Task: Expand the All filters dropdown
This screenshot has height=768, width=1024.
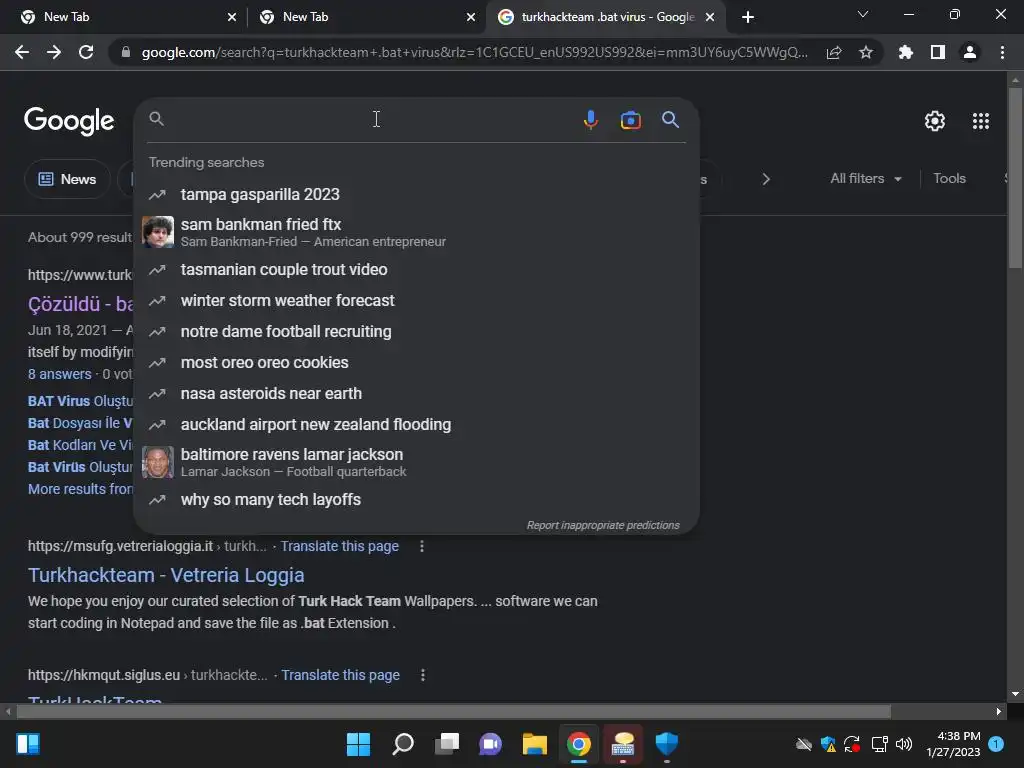Action: click(x=866, y=178)
